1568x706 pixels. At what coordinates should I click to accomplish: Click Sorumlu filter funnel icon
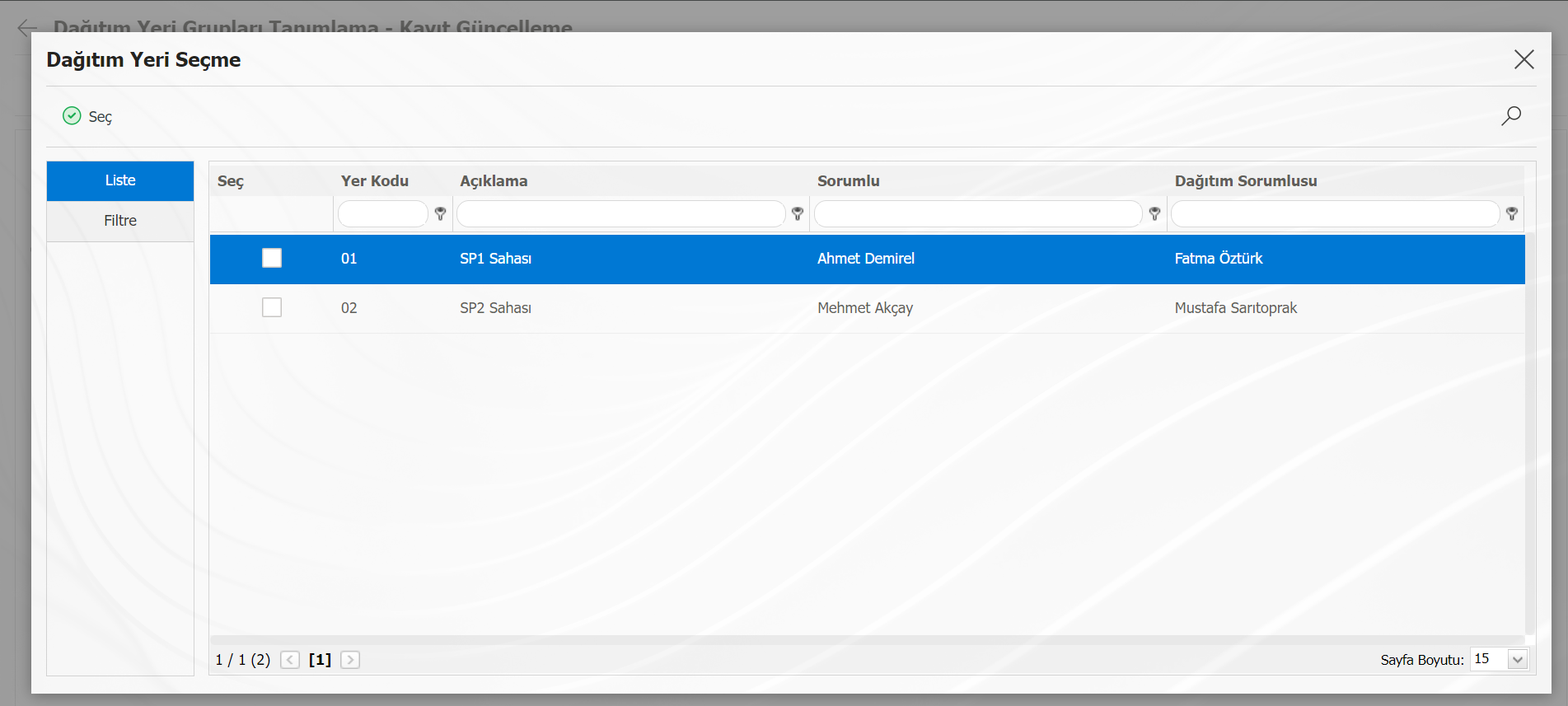[x=1154, y=213]
